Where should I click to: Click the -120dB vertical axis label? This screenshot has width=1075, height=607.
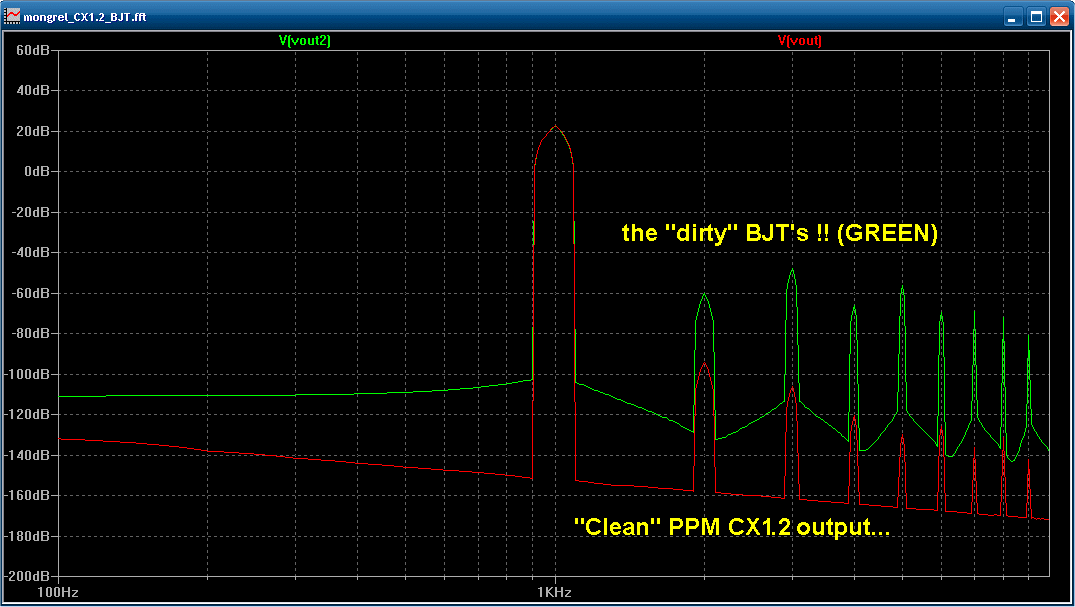coord(27,414)
